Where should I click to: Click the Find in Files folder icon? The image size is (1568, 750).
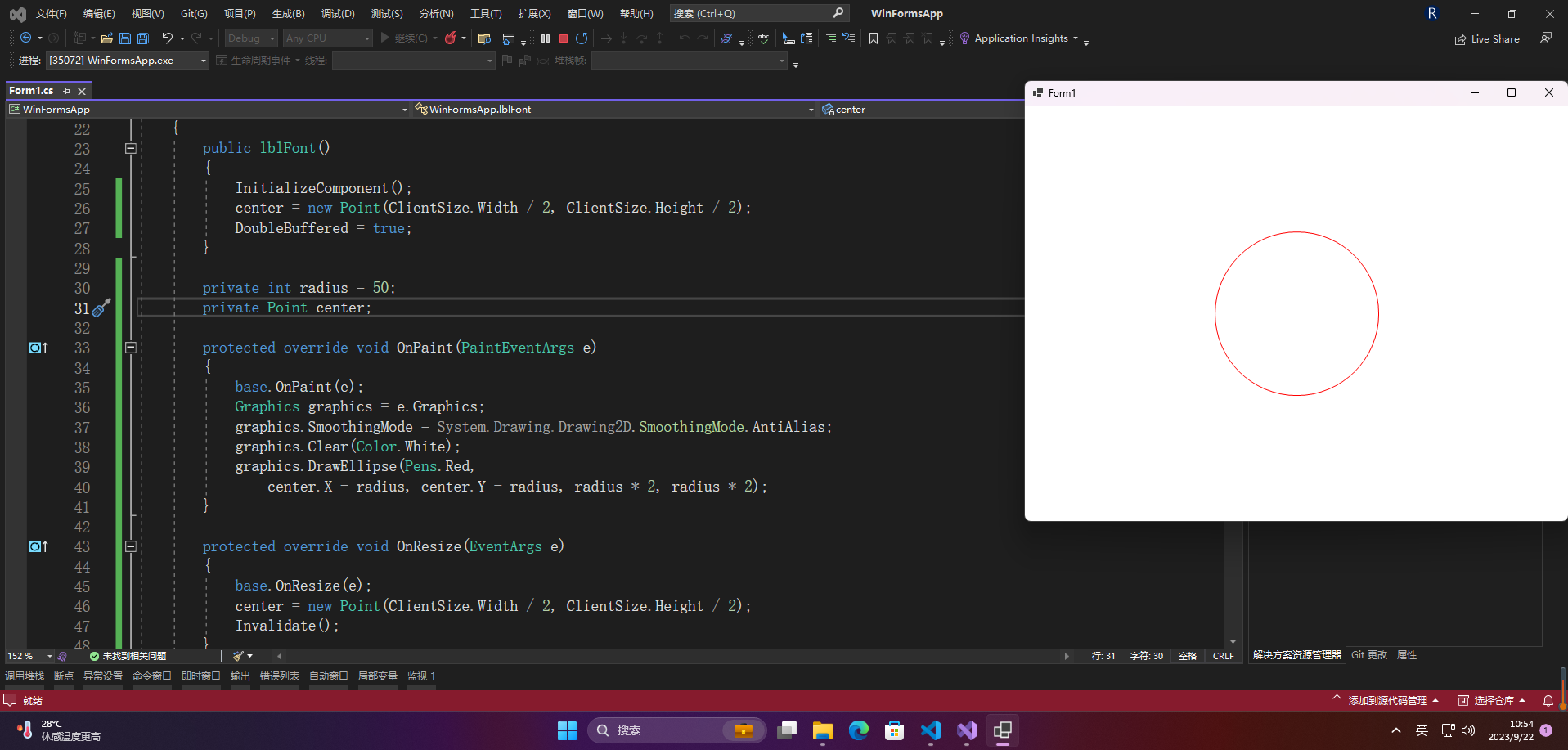[484, 38]
